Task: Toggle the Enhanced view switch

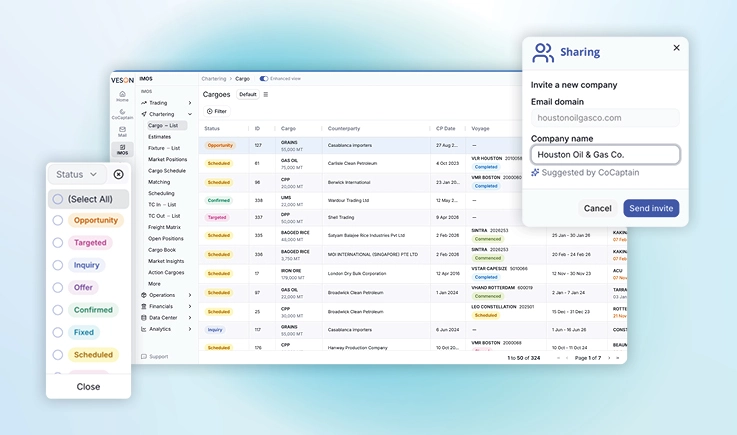Action: (264, 79)
